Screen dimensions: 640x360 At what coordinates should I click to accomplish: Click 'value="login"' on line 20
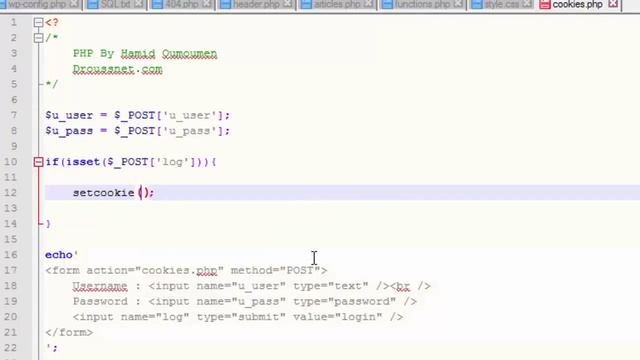(x=338, y=317)
